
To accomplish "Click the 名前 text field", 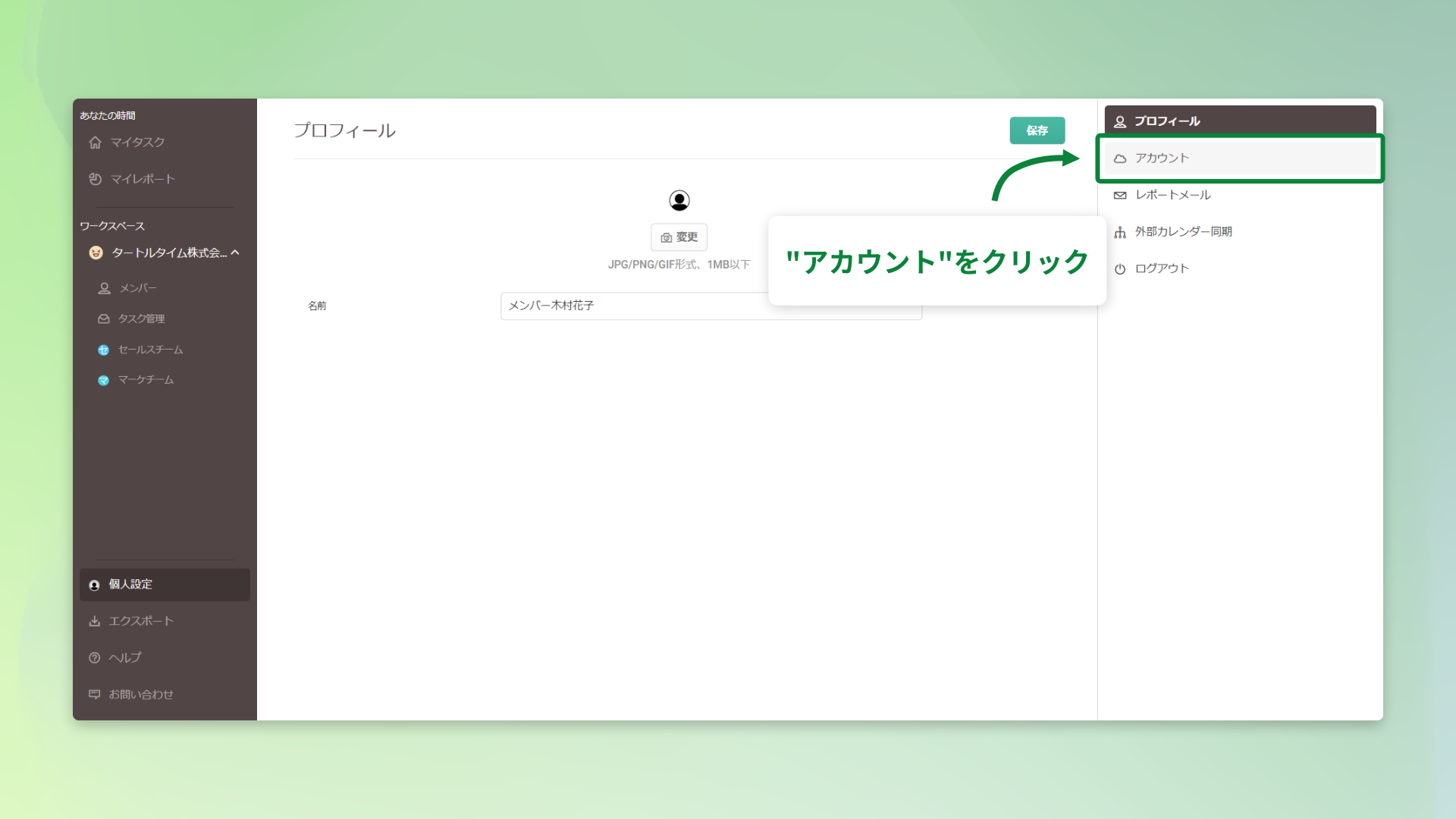I will click(711, 306).
